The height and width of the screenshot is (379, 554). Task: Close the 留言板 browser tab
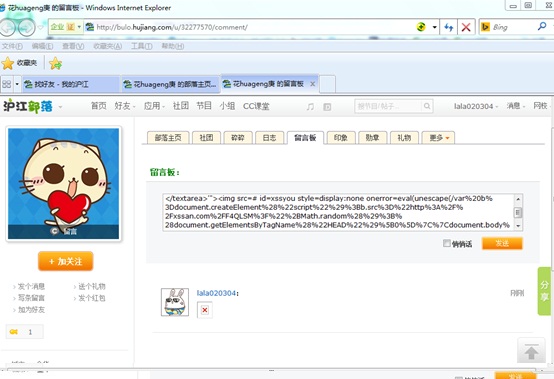point(312,84)
